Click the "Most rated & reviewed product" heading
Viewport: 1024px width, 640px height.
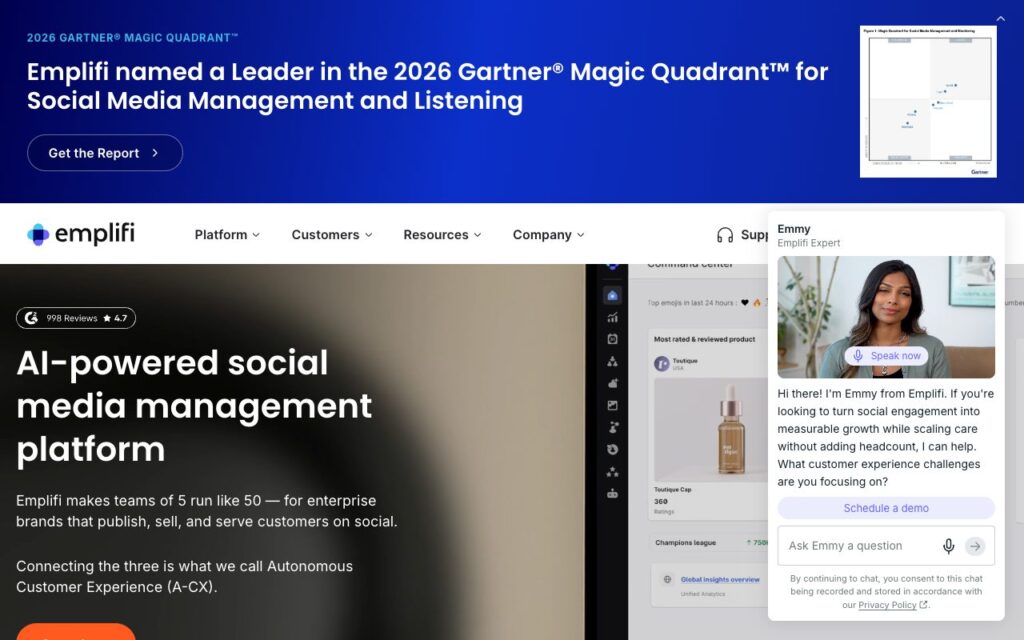click(705, 339)
